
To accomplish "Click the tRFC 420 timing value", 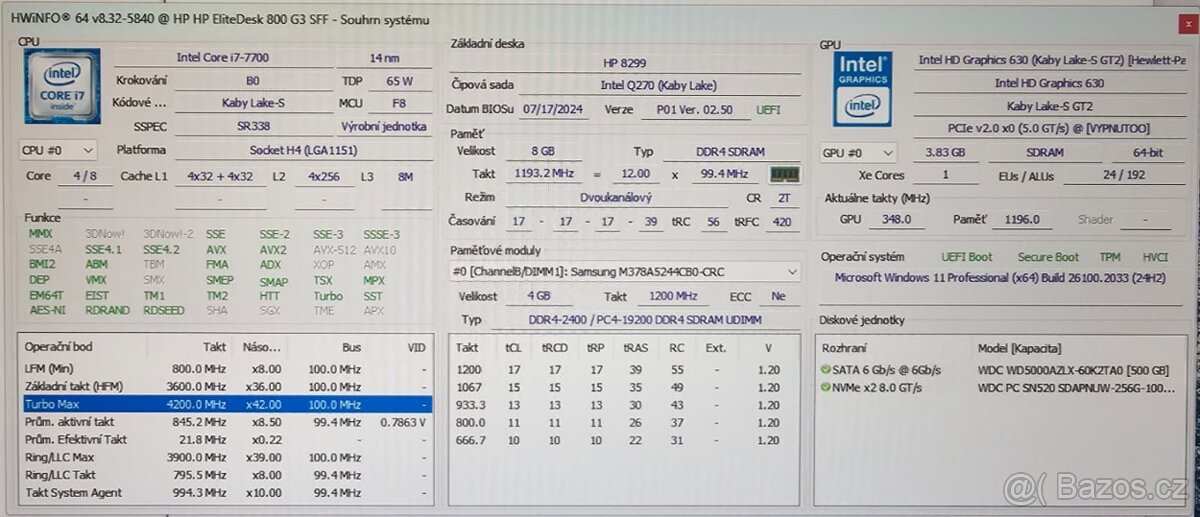I will tap(782, 222).
